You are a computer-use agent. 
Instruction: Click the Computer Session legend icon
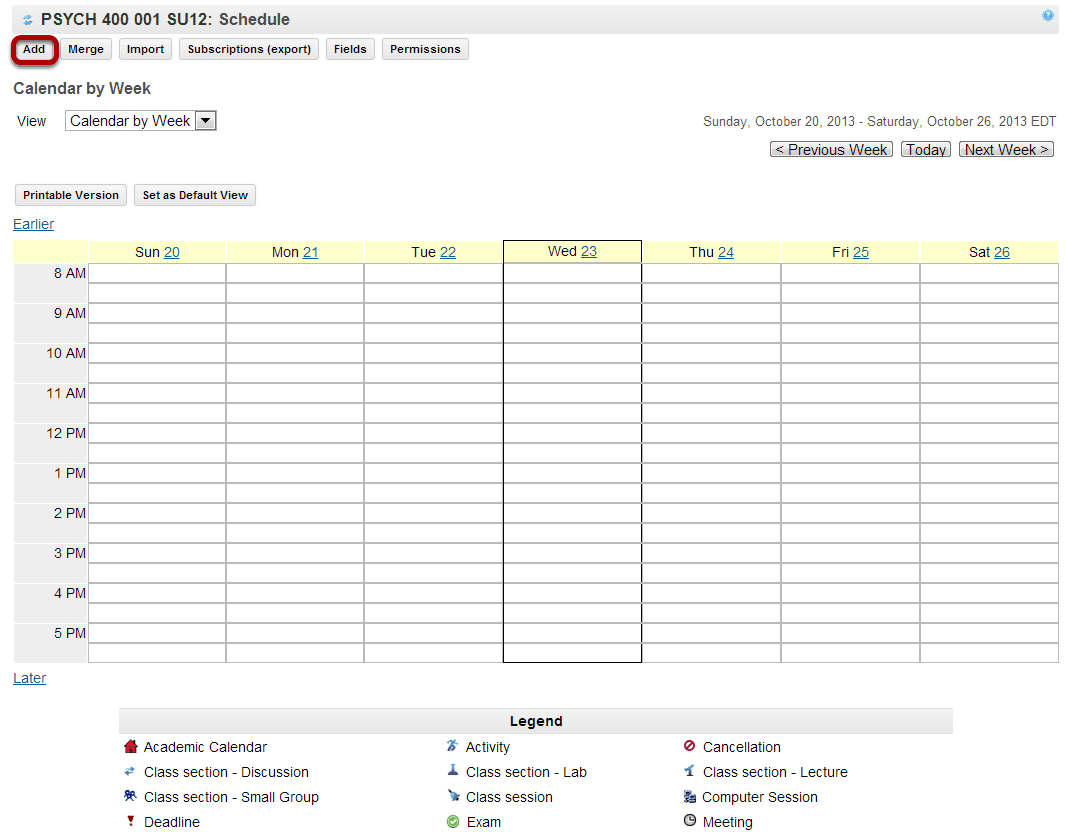pos(689,797)
